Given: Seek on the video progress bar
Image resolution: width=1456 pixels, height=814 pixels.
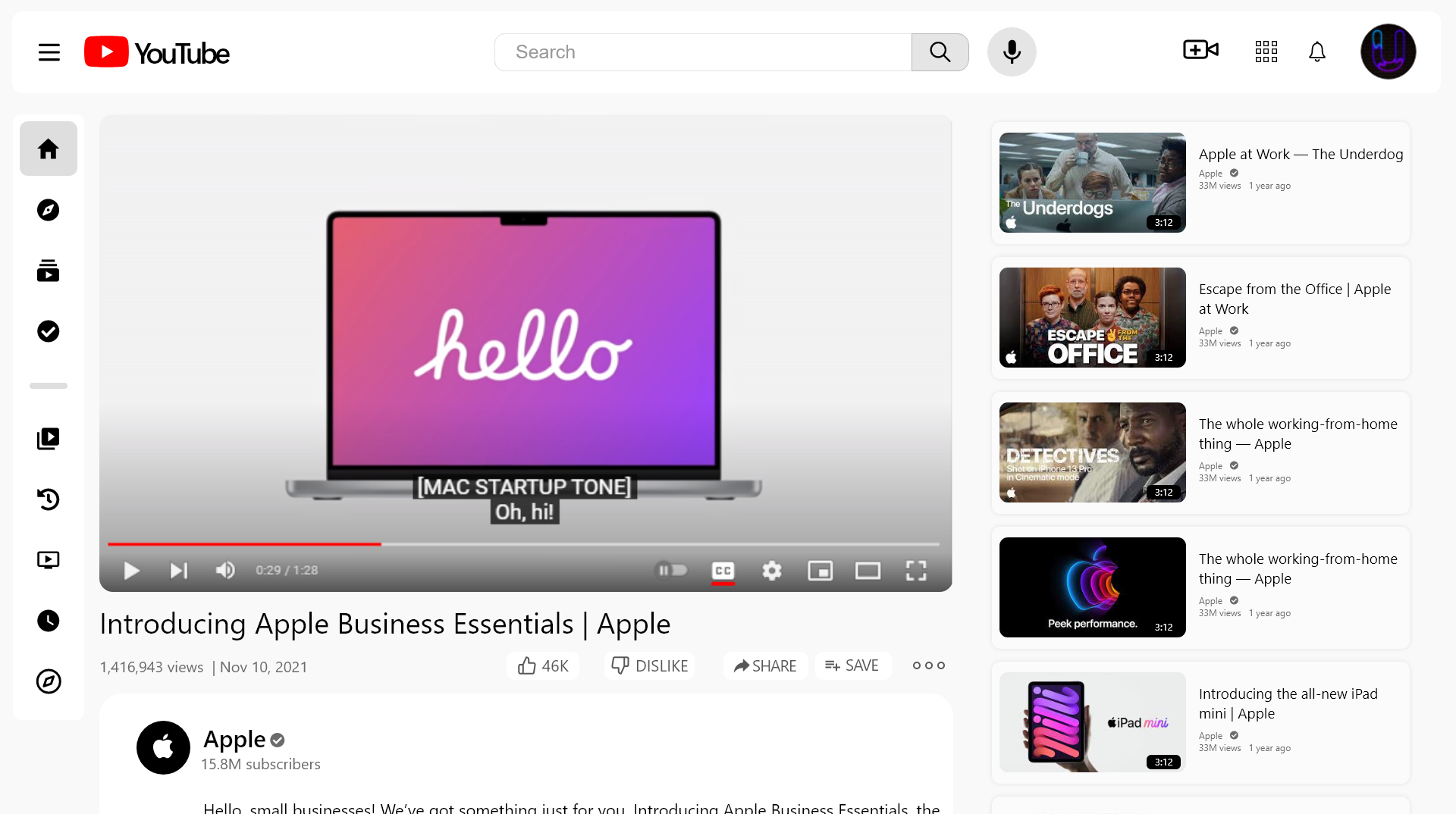Looking at the screenshot, I should coord(523,543).
